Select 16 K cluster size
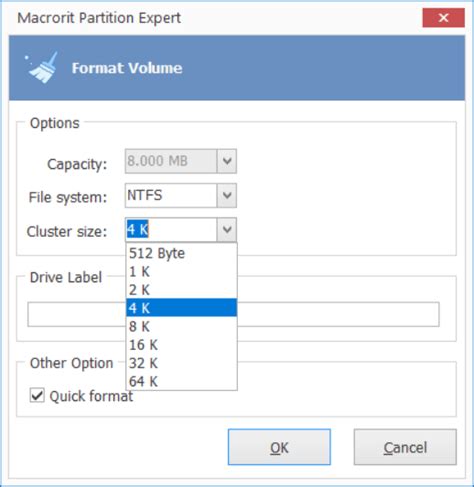This screenshot has width=474, height=487. click(181, 345)
